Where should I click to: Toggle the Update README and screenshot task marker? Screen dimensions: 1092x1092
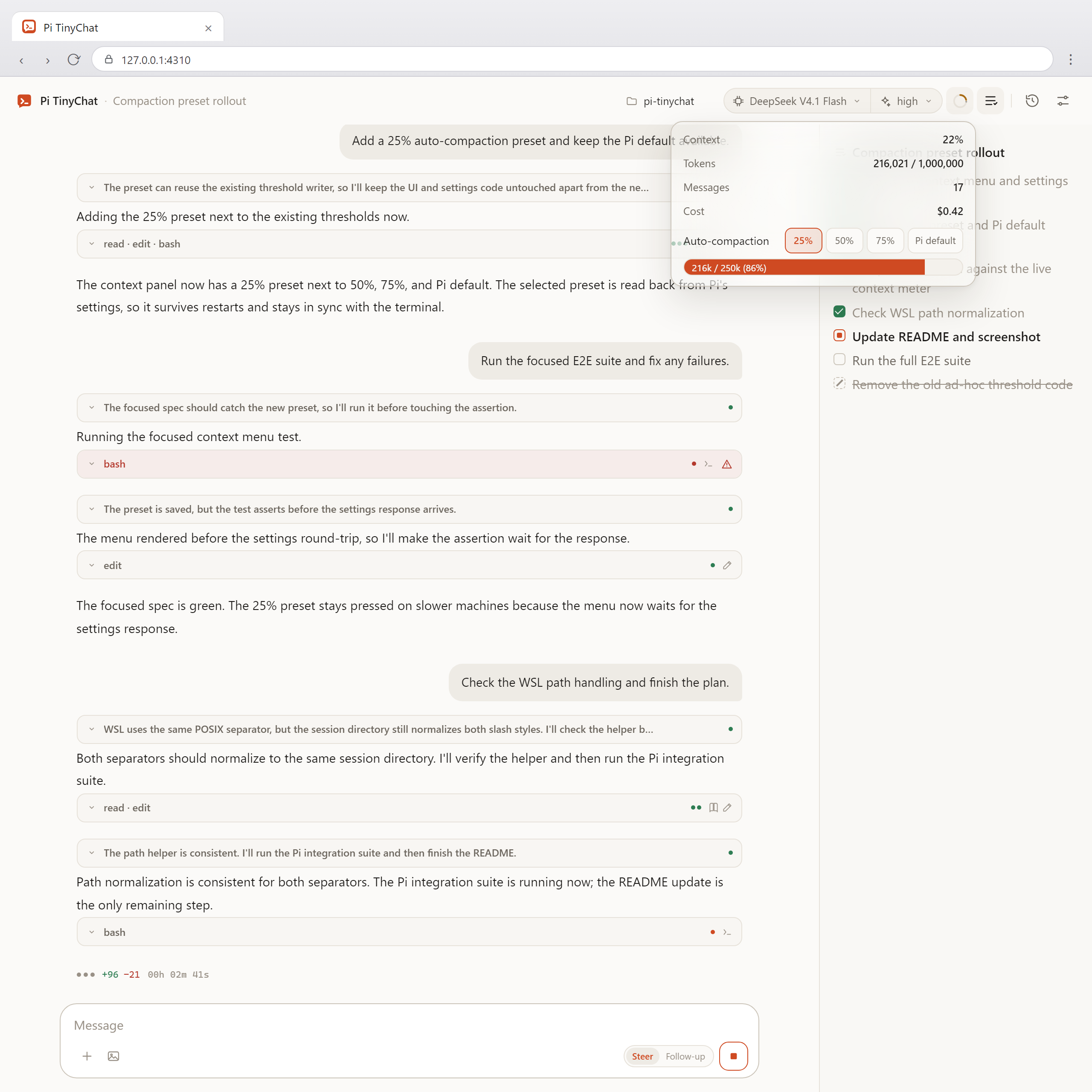[x=839, y=336]
